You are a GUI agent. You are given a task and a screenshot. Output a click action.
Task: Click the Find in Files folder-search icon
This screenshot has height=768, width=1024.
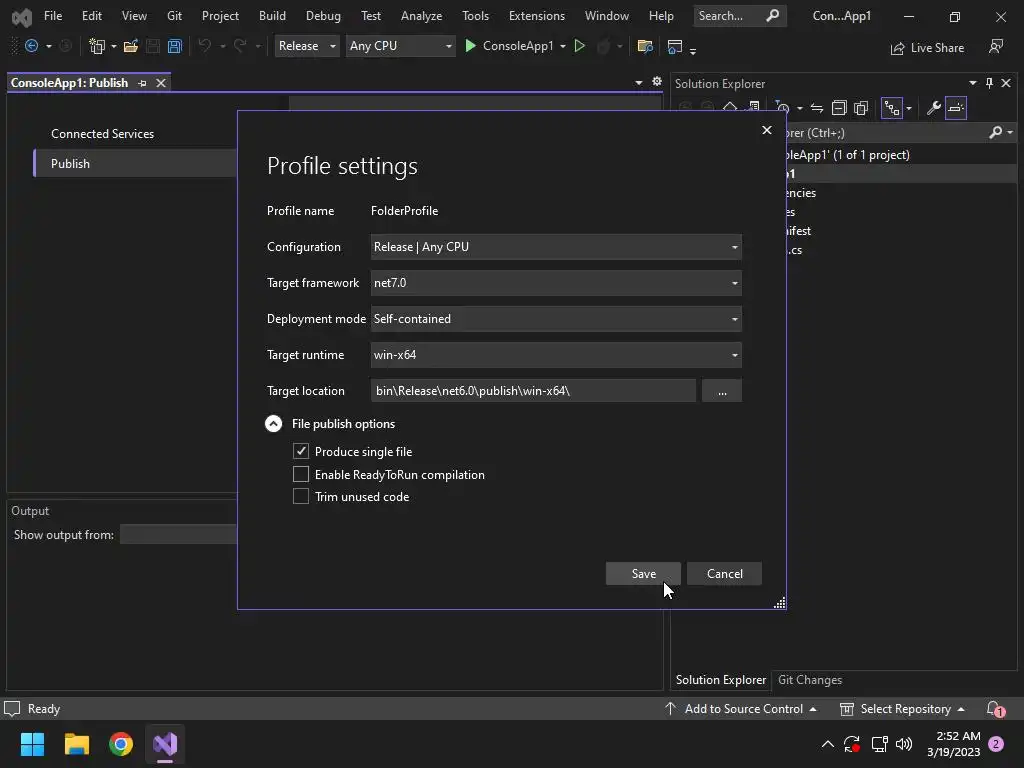pyautogui.click(x=645, y=46)
